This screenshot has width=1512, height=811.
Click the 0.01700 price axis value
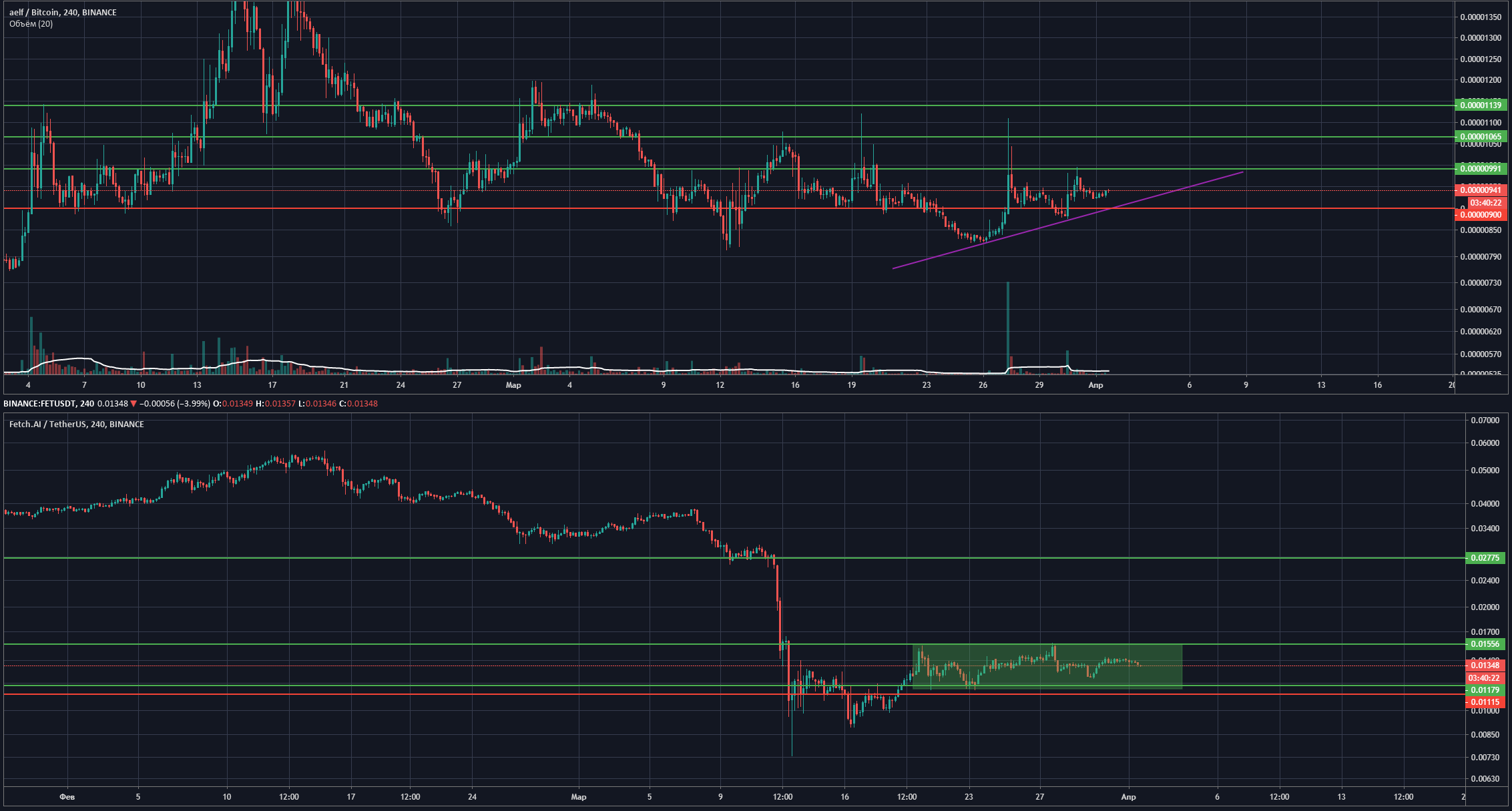coord(1485,632)
